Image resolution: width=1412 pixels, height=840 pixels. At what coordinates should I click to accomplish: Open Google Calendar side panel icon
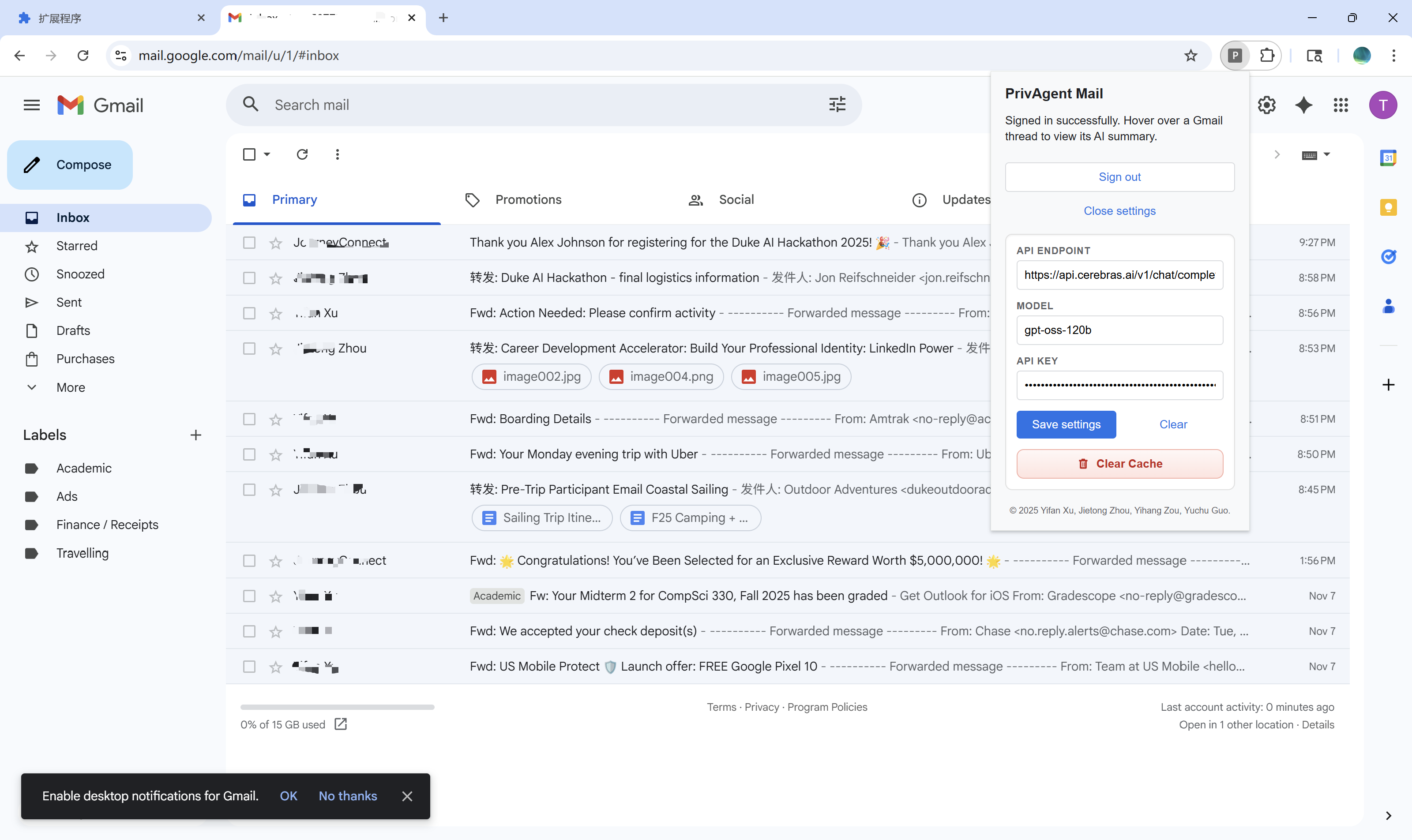point(1388,157)
